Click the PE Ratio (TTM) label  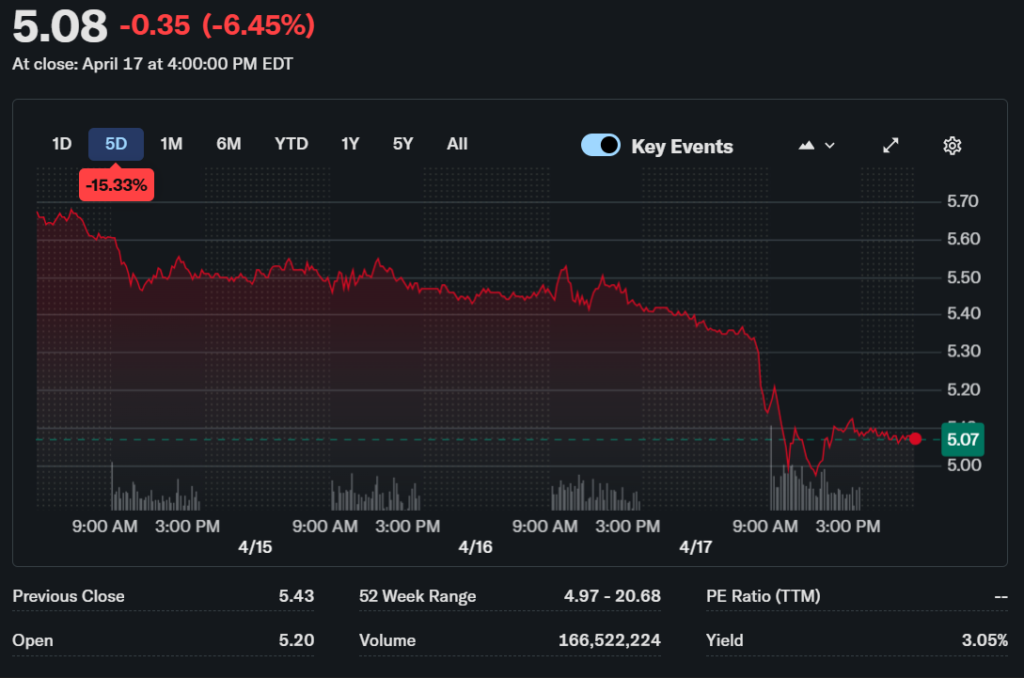click(x=762, y=596)
